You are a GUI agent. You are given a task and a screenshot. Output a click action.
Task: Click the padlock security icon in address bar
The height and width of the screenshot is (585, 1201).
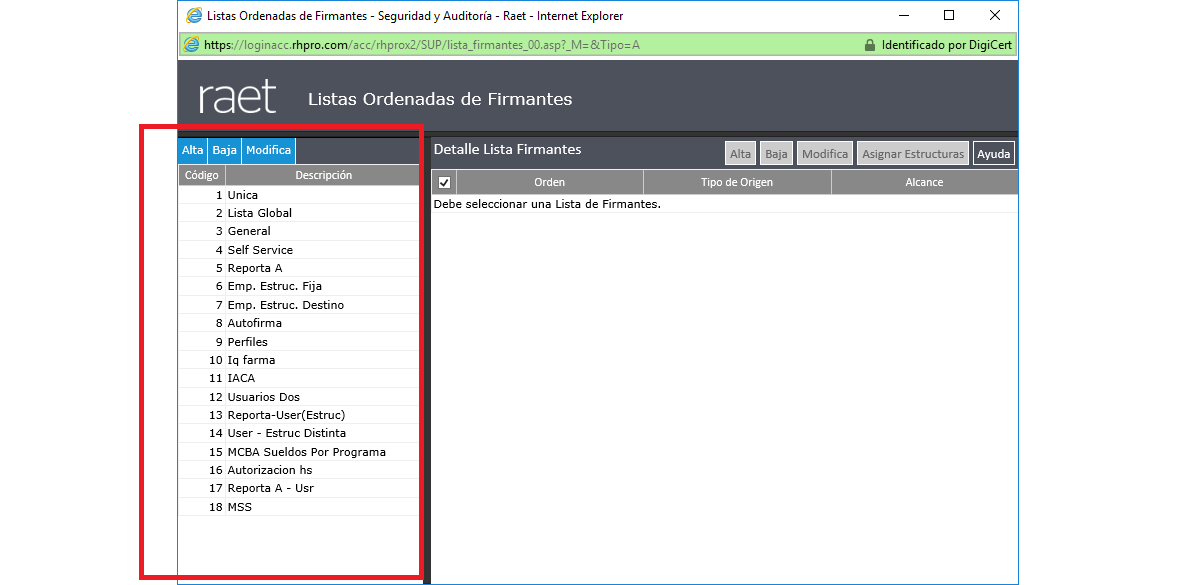click(869, 45)
